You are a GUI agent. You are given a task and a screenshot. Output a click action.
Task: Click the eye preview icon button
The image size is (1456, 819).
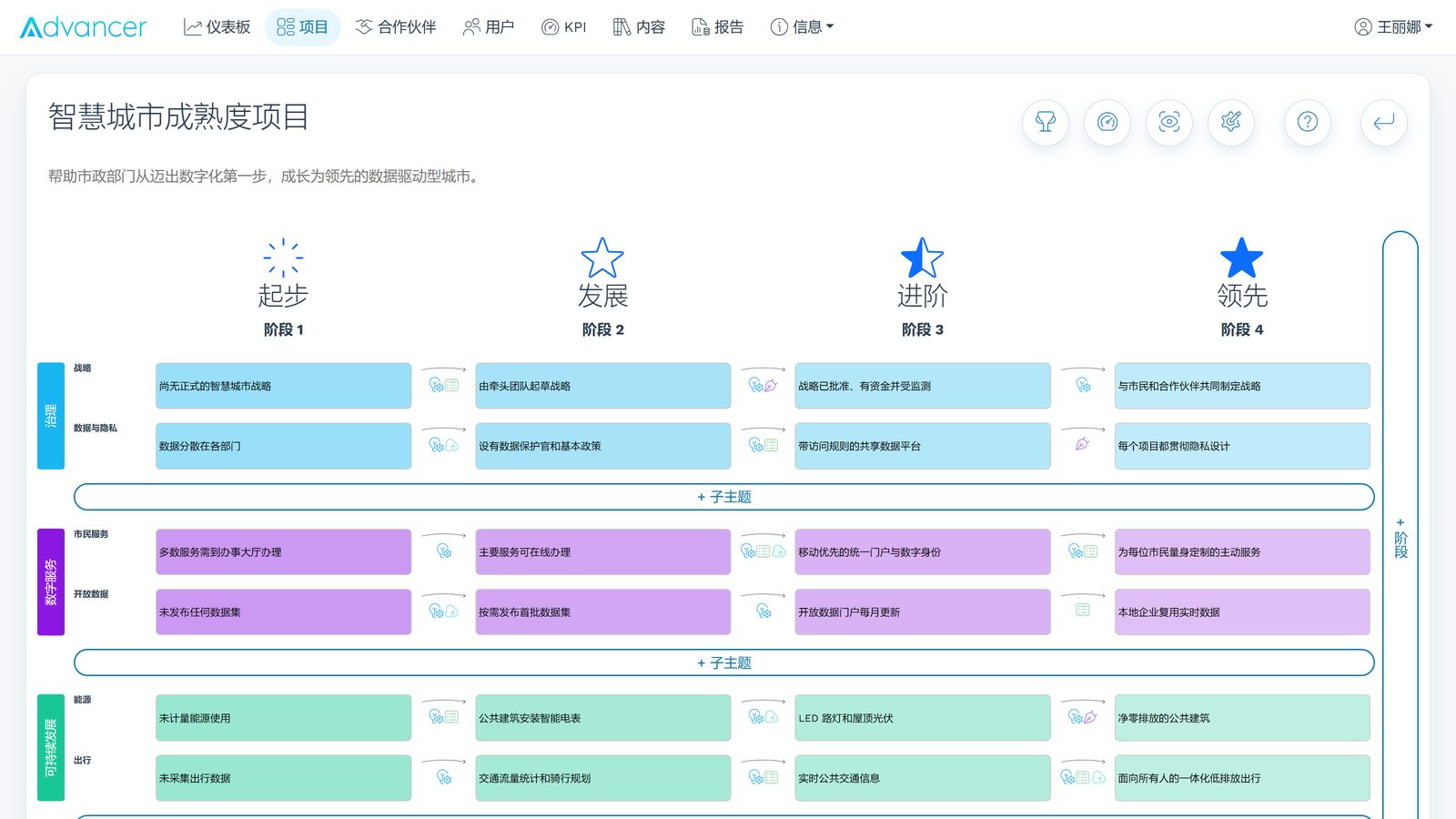pos(1169,122)
